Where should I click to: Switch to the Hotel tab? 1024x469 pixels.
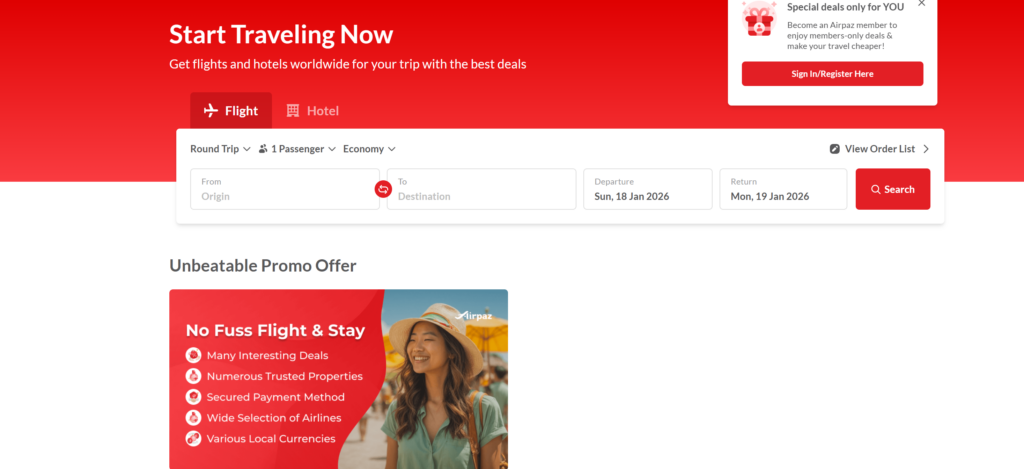coord(313,110)
